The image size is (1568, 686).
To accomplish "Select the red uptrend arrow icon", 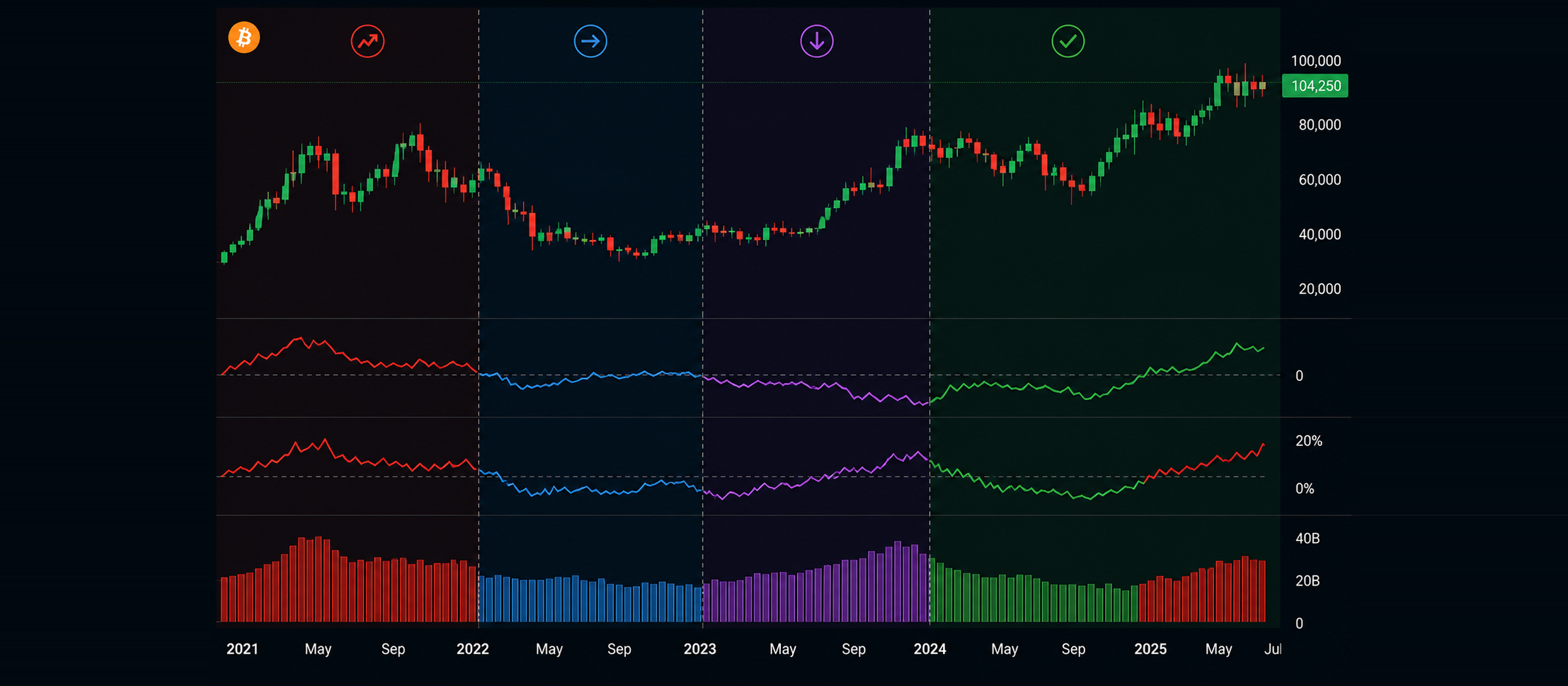I will pyautogui.click(x=367, y=41).
